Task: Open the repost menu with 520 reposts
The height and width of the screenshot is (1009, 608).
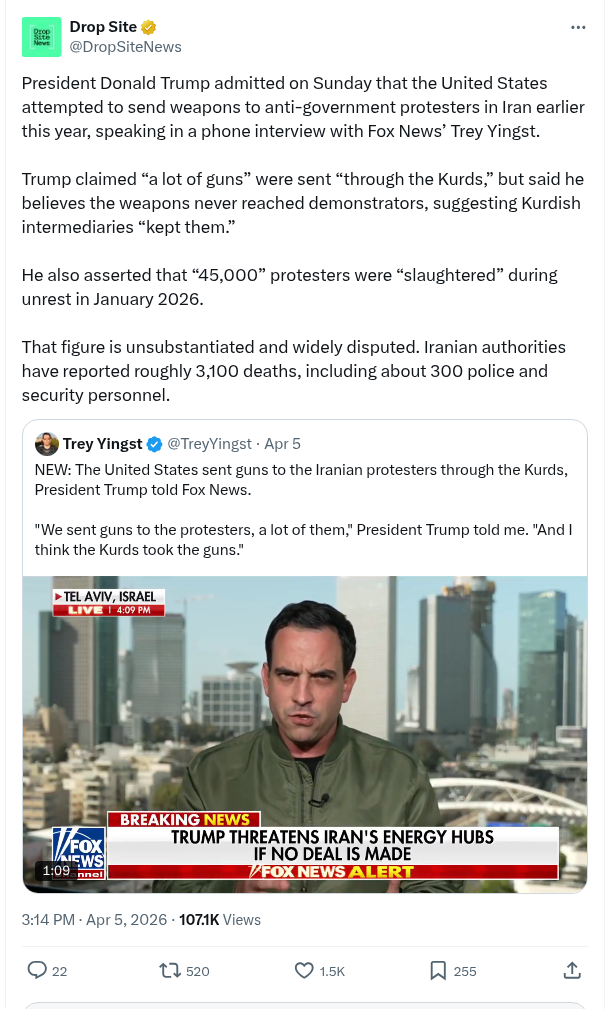Action: coord(169,970)
